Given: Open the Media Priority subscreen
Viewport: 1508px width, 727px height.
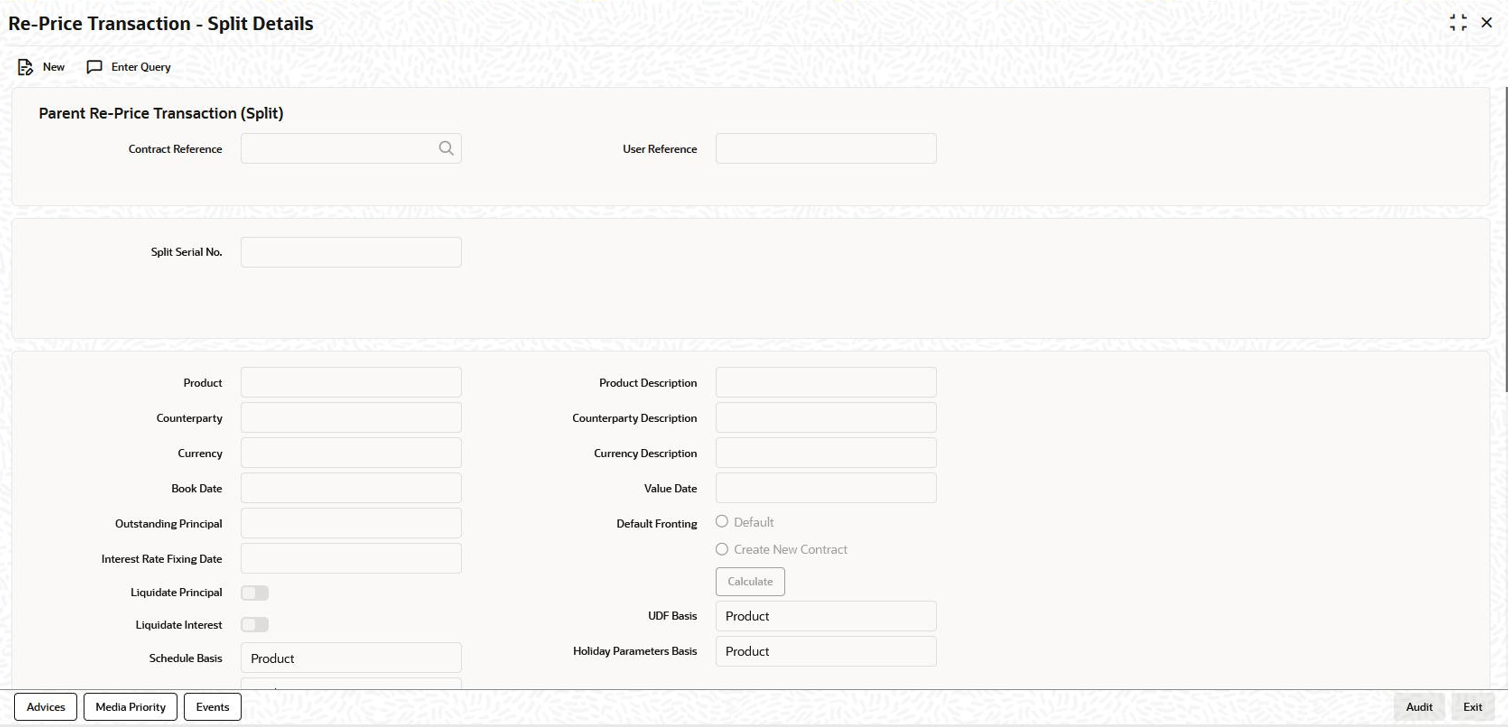Looking at the screenshot, I should [x=131, y=707].
